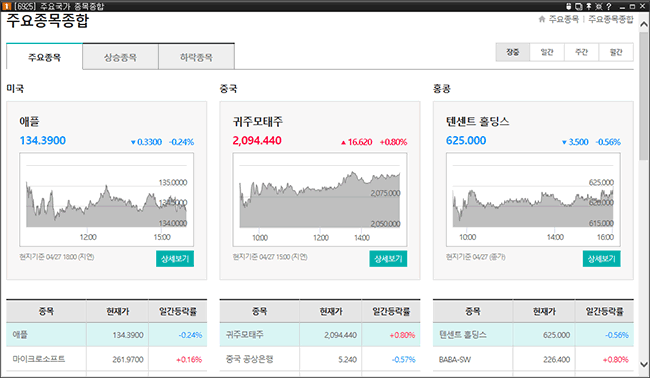Click 상세보기 button for 텐센트 홀딩스
The width and height of the screenshot is (650, 378).
601,259
